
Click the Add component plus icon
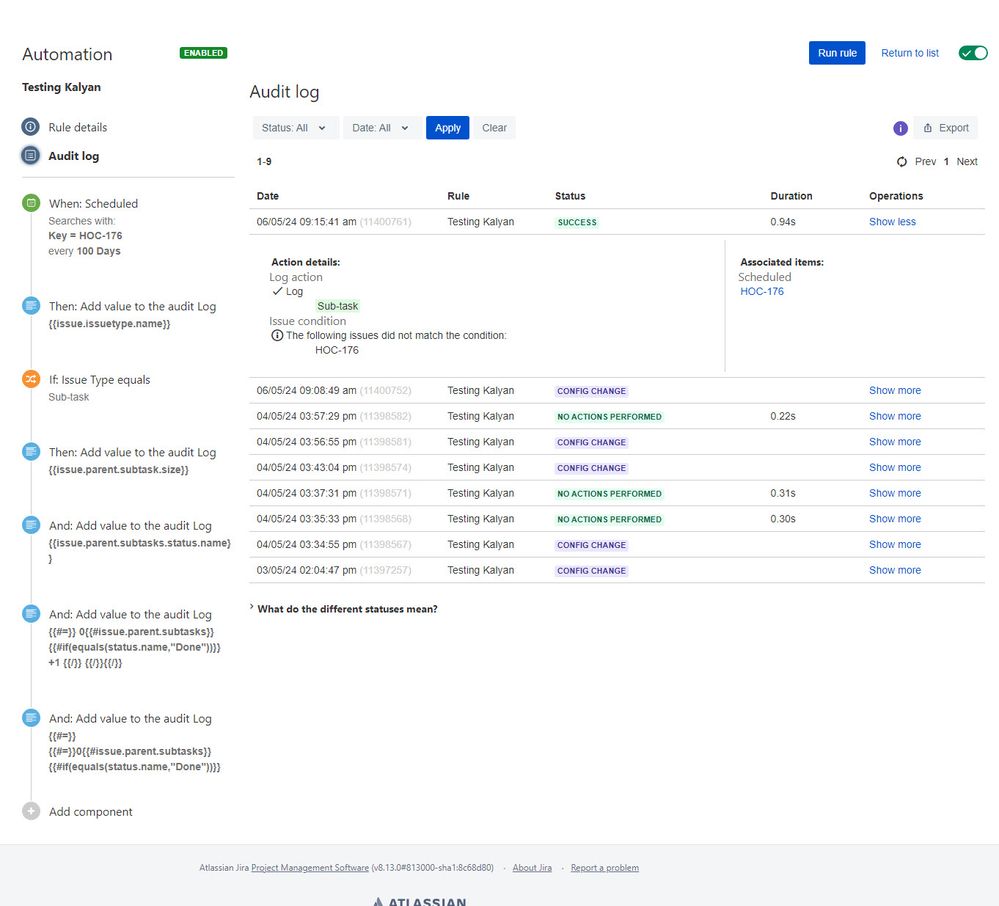click(x=31, y=811)
